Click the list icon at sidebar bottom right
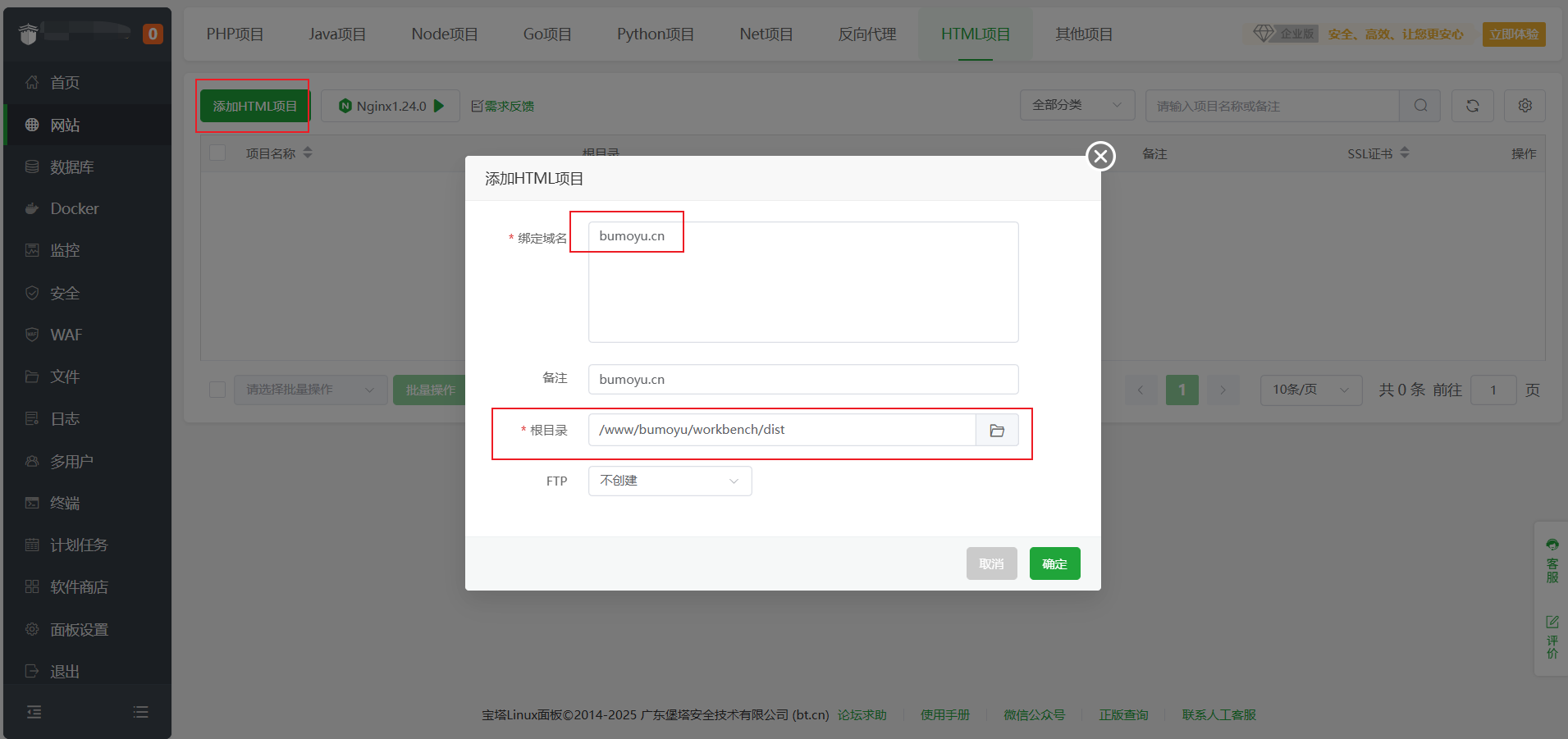The image size is (1568, 739). (141, 712)
